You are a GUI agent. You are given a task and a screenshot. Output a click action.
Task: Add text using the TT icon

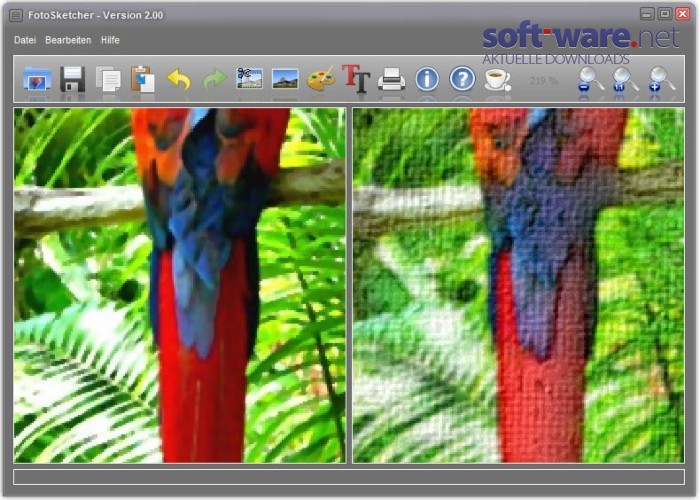(x=356, y=79)
